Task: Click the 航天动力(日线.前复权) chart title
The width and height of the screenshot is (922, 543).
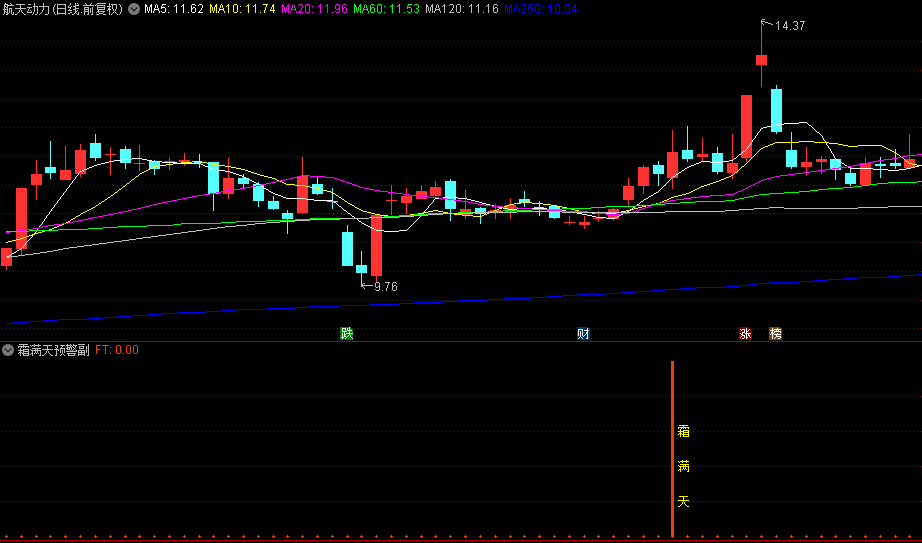Action: 62,9
